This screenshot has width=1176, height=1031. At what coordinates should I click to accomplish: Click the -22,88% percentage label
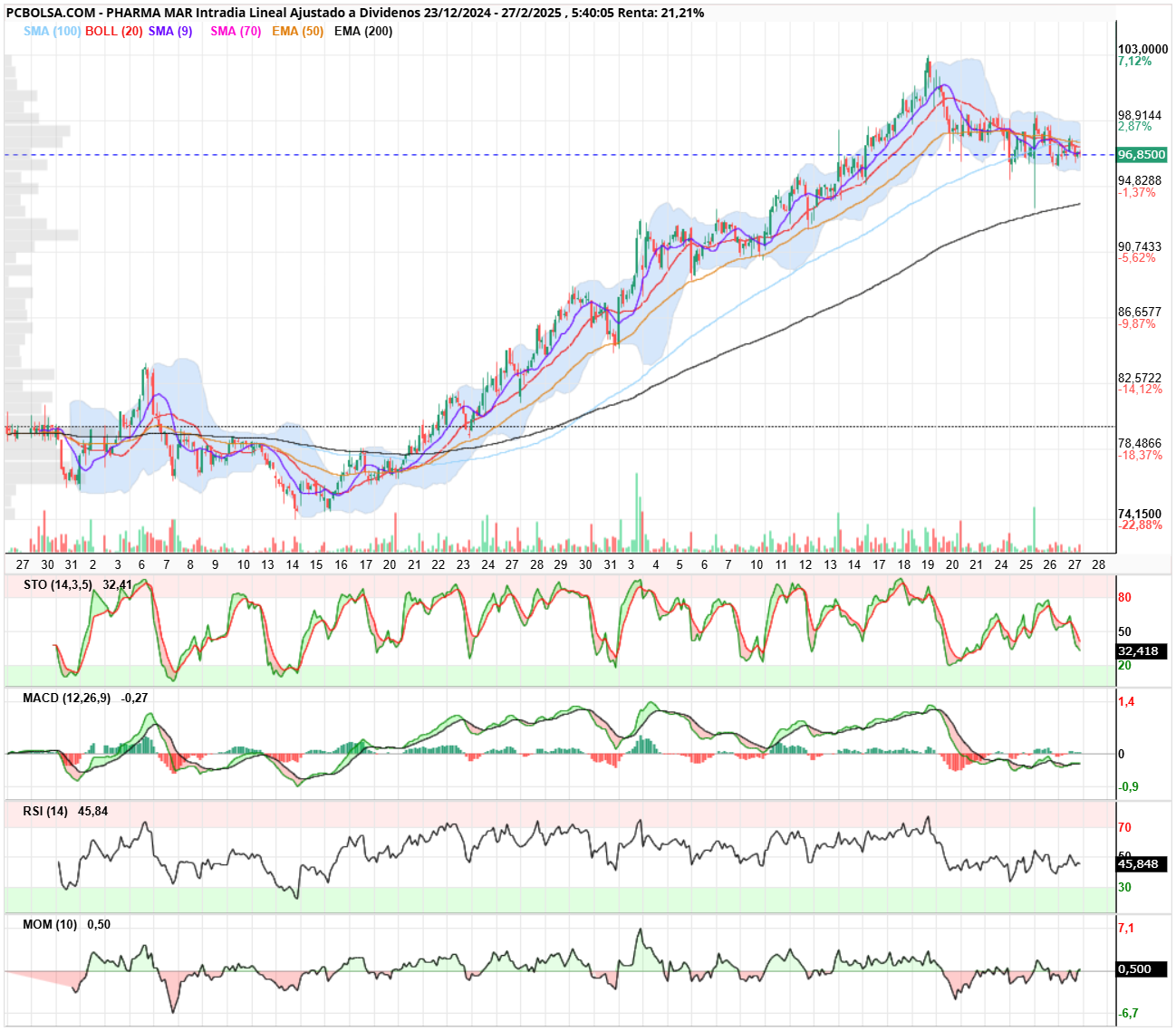point(1140,525)
